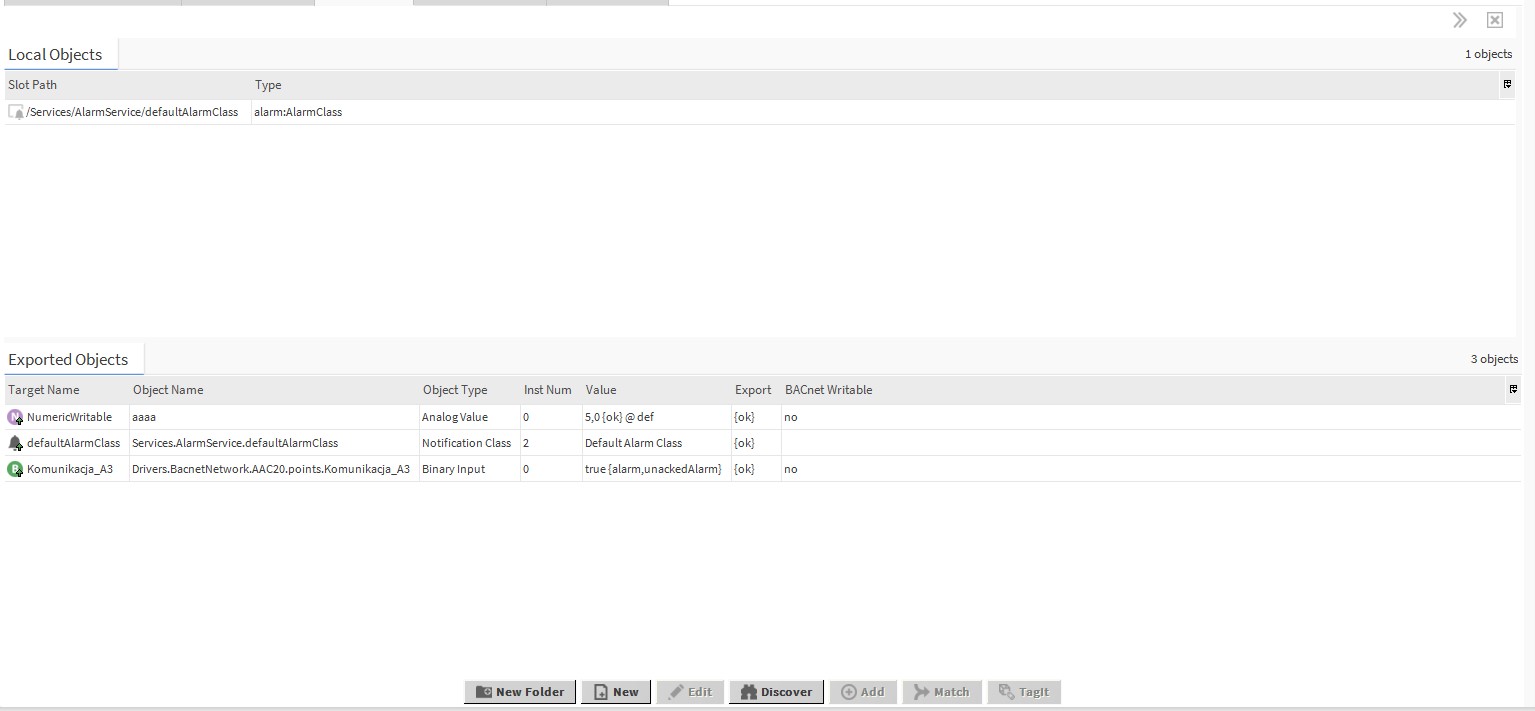Image resolution: width=1535 pixels, height=711 pixels.
Task: Sort by the Slot Path column header
Action: 32,84
